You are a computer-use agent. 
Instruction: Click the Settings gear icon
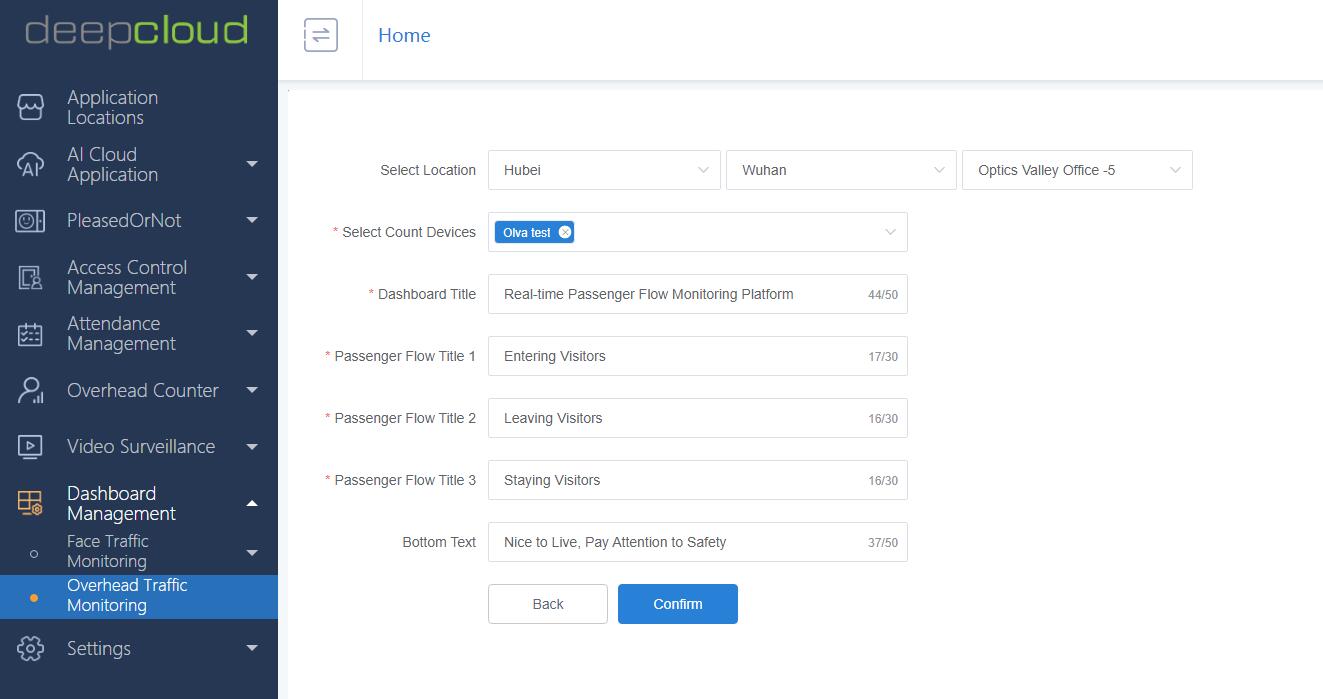31,648
